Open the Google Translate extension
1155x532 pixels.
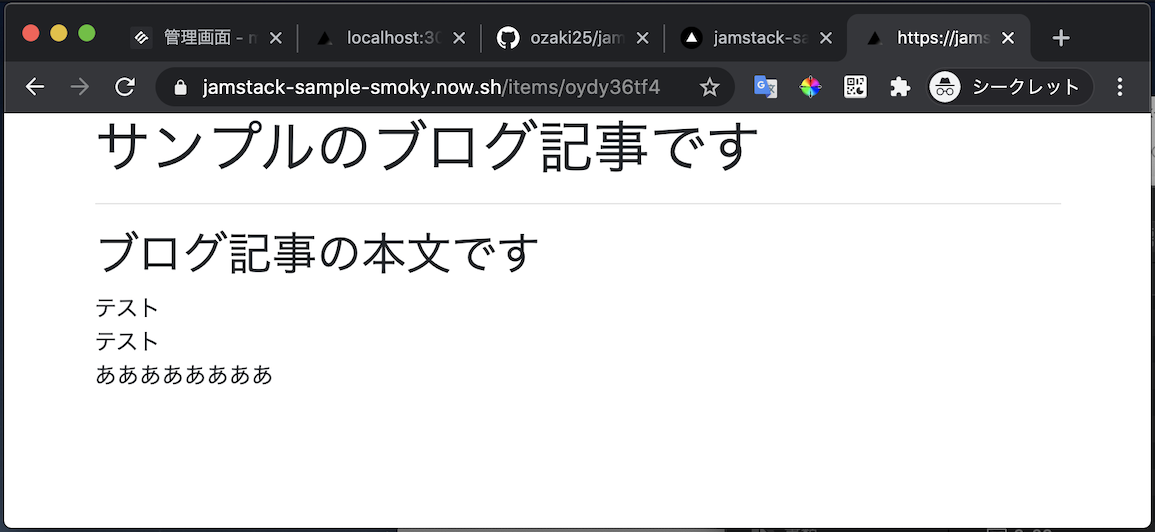[765, 88]
